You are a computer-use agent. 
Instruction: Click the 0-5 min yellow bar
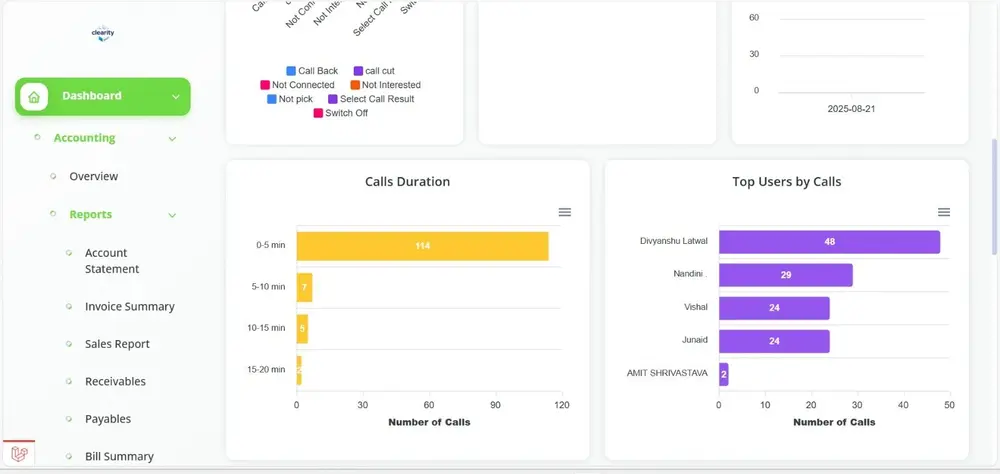pyautogui.click(x=422, y=246)
